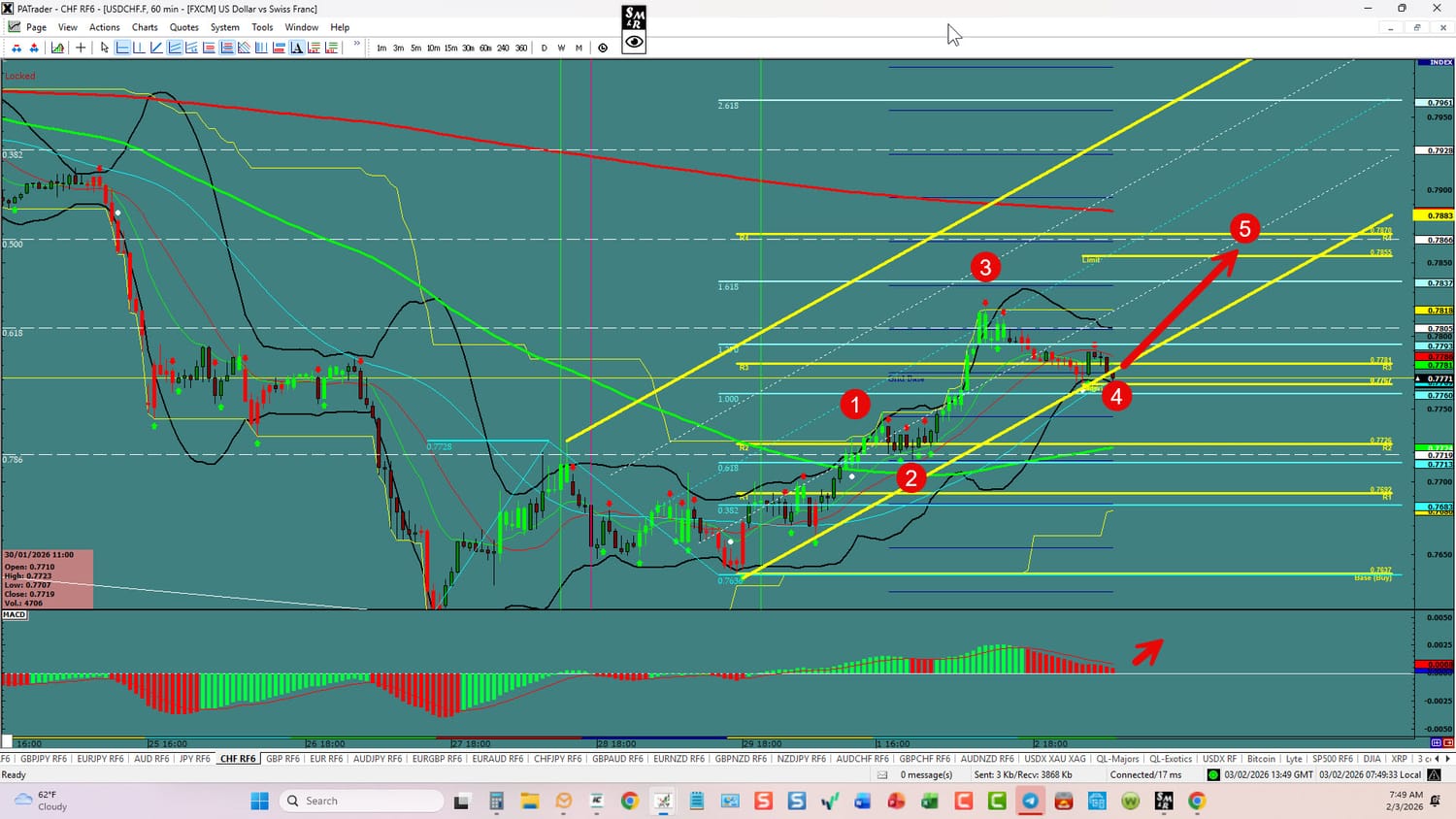Go to the Bitcoin tab

[x=1261, y=759]
